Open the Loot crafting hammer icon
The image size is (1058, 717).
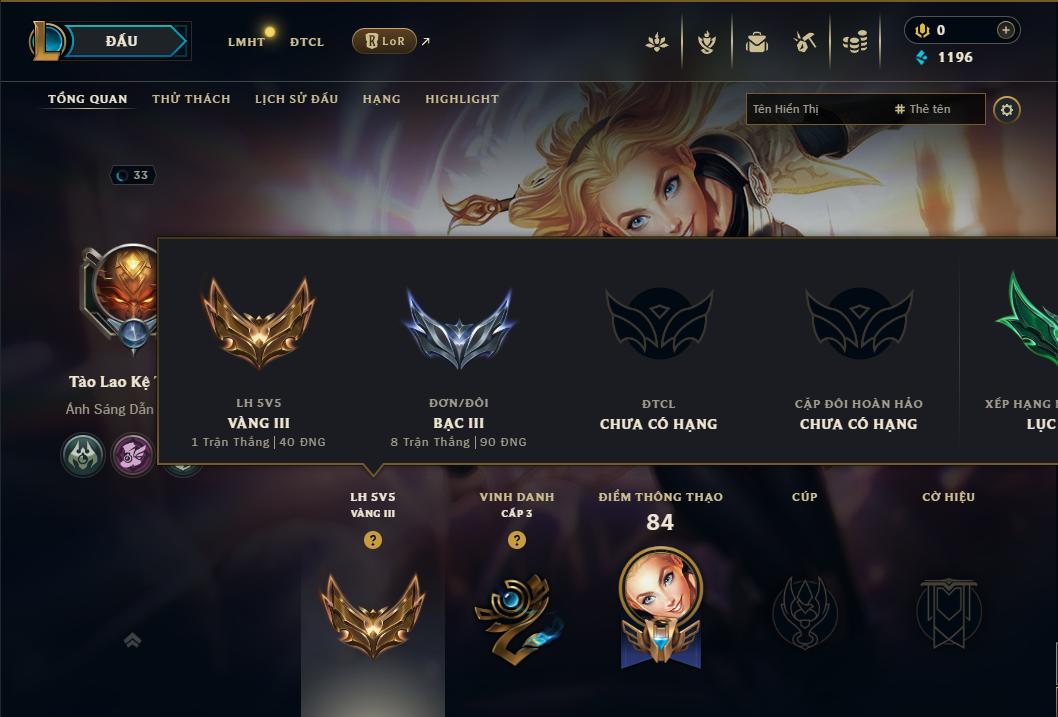805,42
